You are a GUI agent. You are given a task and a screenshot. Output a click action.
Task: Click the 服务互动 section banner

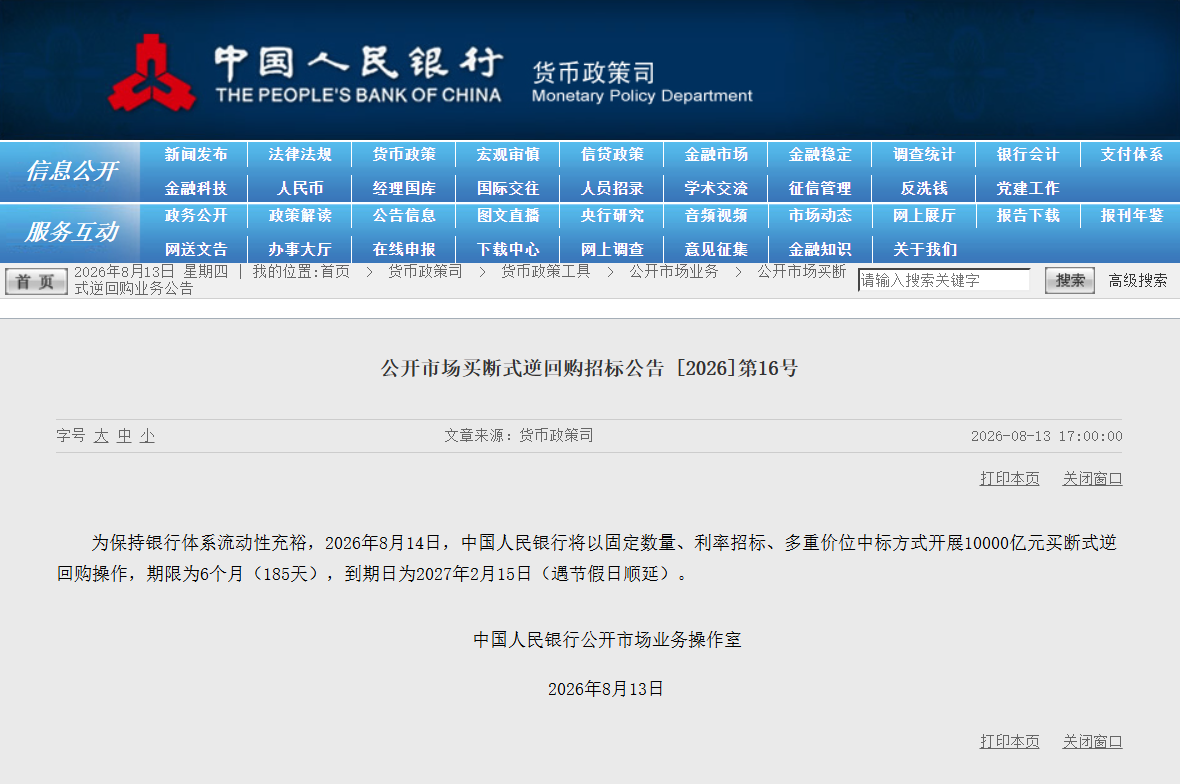[70, 232]
